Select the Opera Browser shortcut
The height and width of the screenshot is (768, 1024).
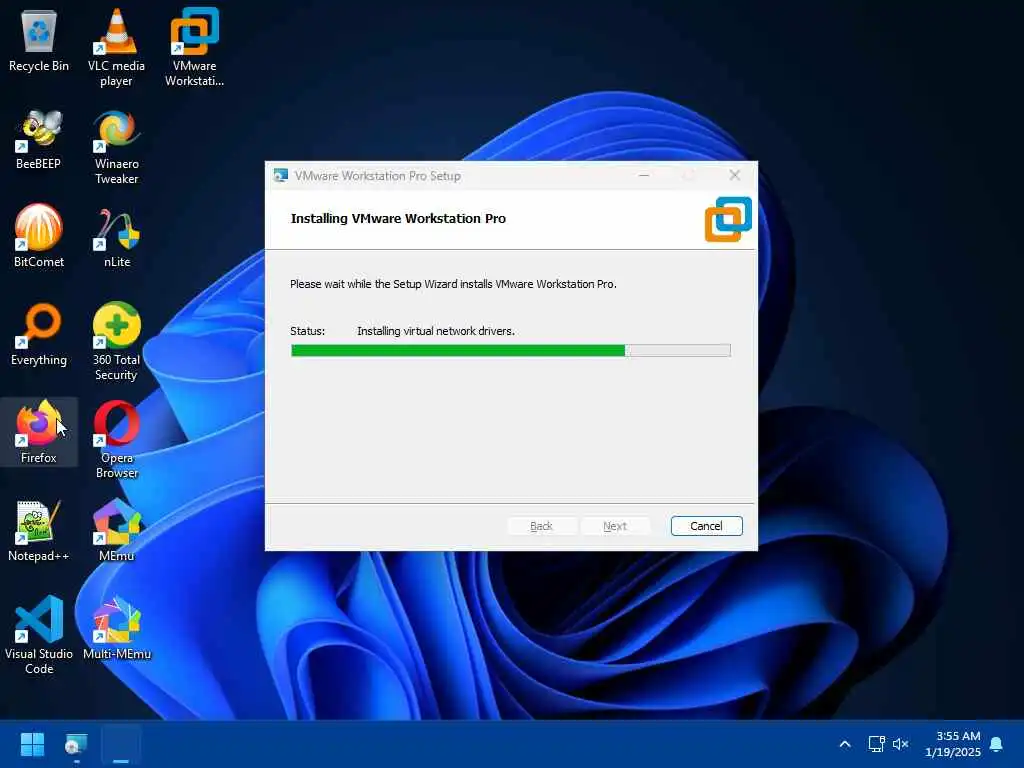click(116, 440)
